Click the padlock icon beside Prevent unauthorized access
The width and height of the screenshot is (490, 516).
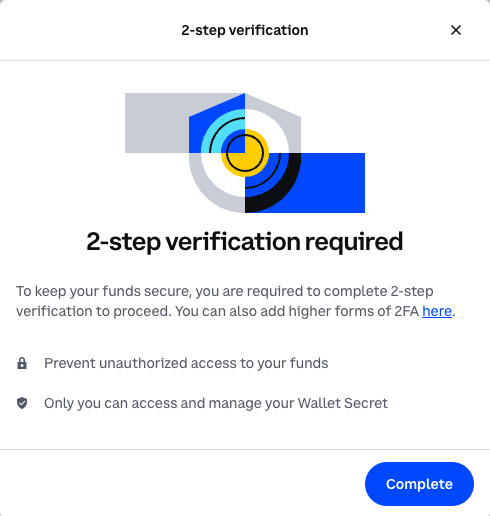[x=22, y=363]
